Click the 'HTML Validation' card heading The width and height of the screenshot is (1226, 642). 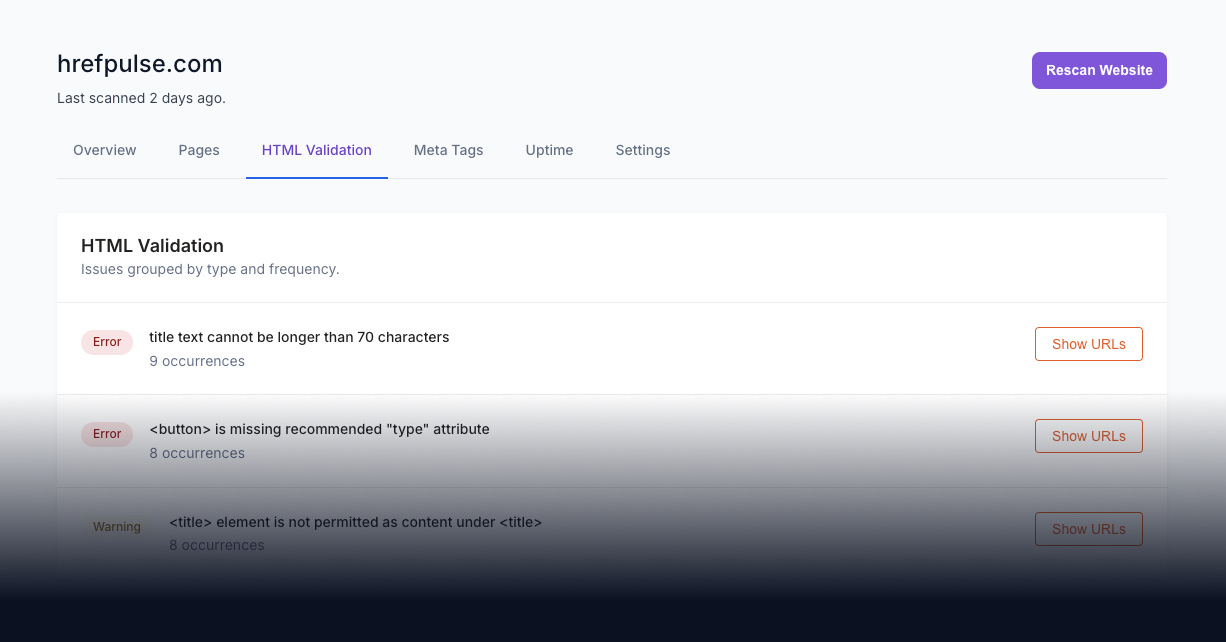[x=152, y=246]
